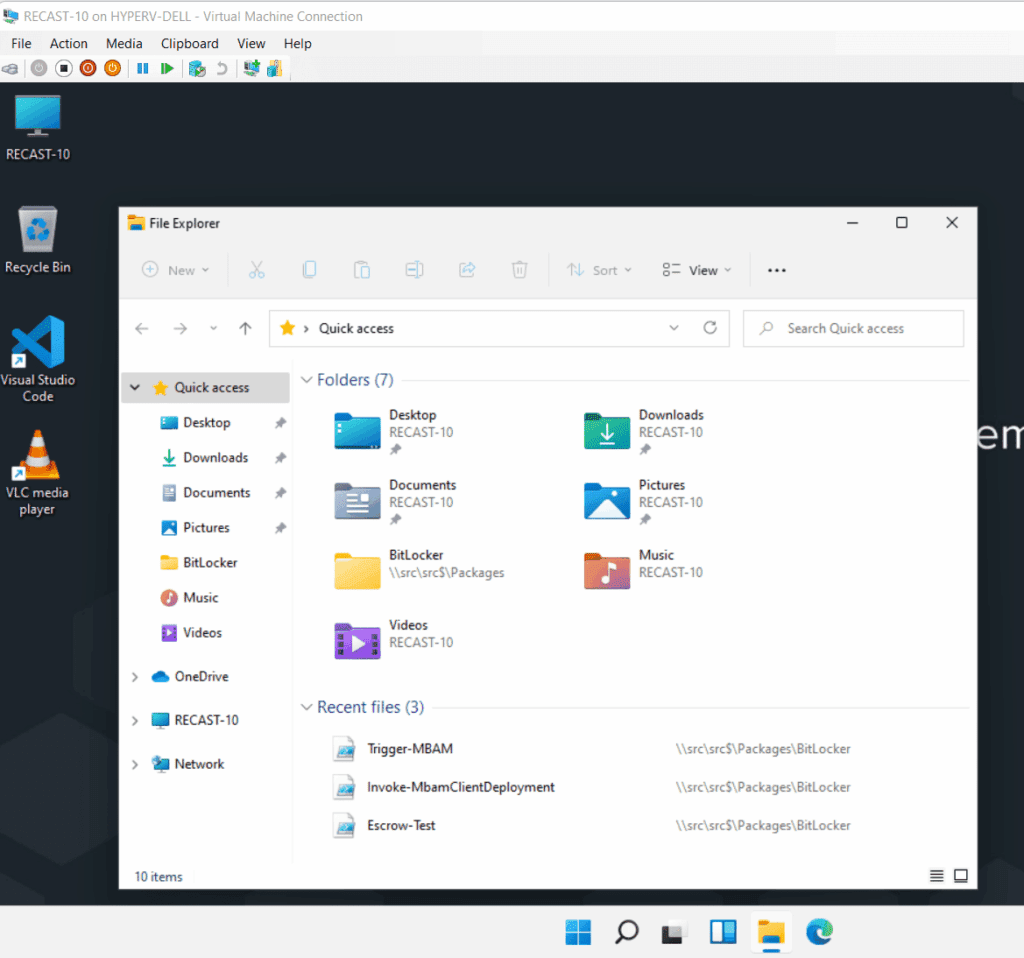The height and width of the screenshot is (958, 1024).
Task: Collapse the Recent files section
Action: click(x=306, y=707)
